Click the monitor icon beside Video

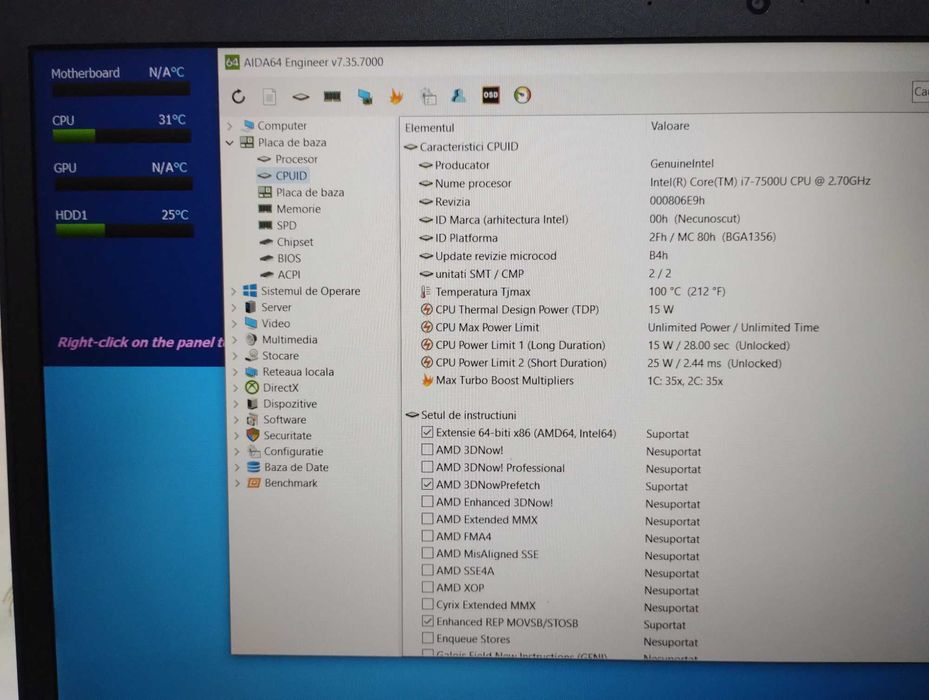pyautogui.click(x=251, y=323)
